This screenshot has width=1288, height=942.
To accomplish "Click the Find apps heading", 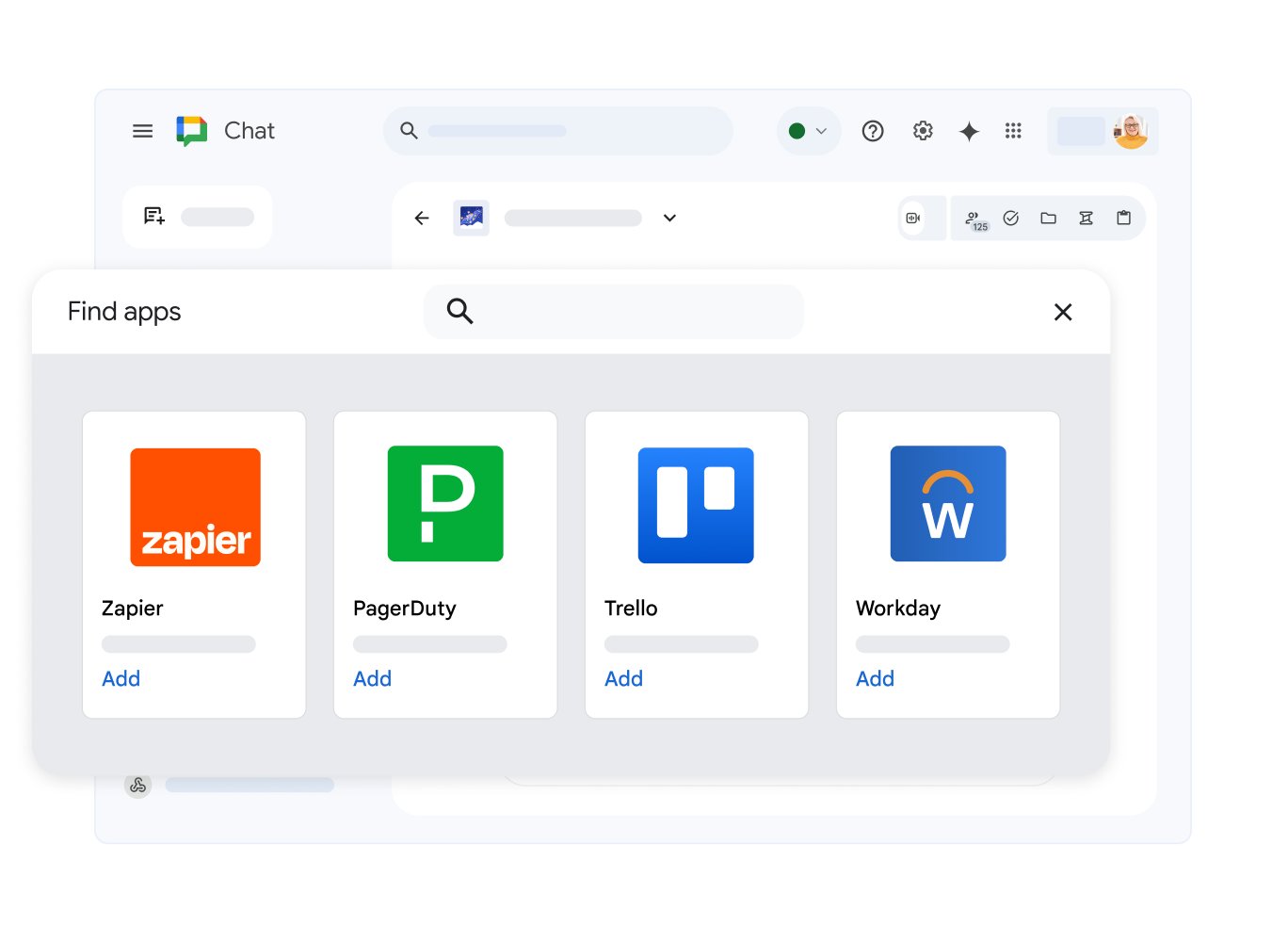I will (x=124, y=312).
